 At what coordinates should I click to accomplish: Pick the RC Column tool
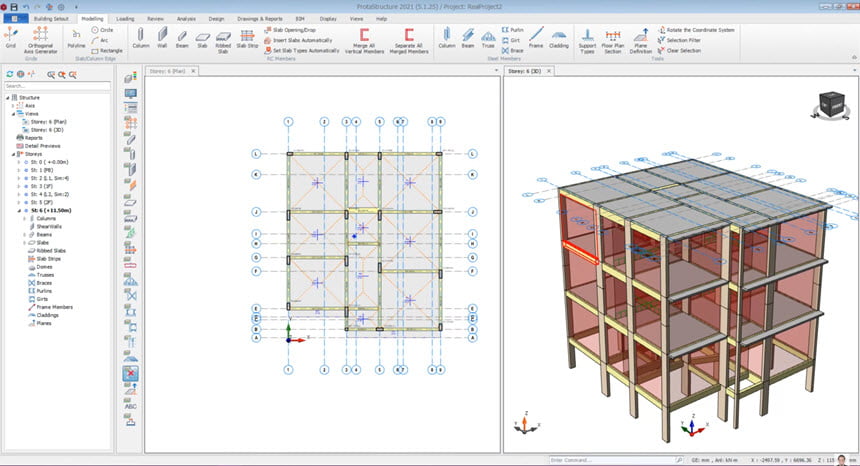pyautogui.click(x=140, y=38)
